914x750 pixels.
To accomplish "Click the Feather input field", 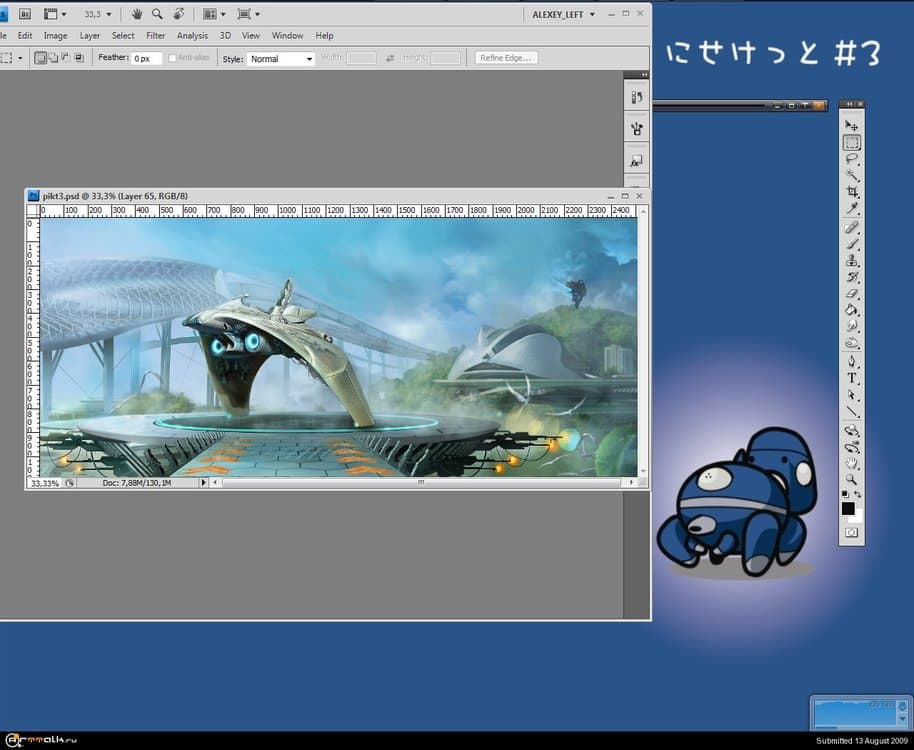I will pyautogui.click(x=147, y=59).
